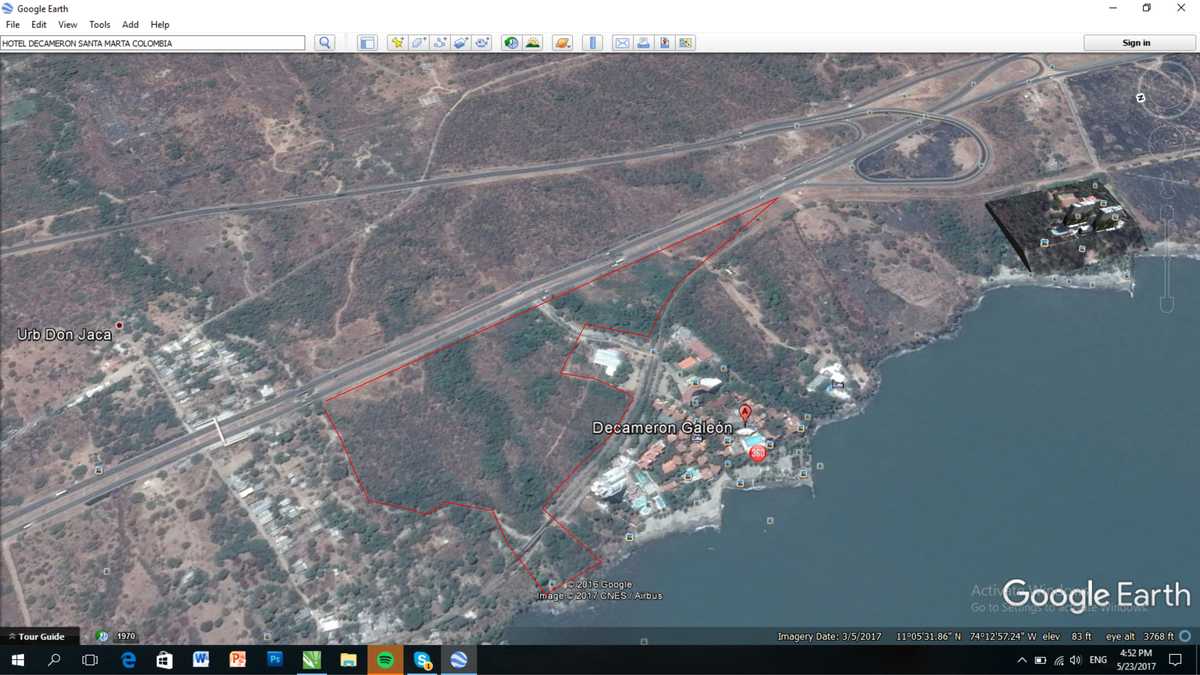Open the View menu
The height and width of the screenshot is (675, 1200).
click(x=68, y=24)
